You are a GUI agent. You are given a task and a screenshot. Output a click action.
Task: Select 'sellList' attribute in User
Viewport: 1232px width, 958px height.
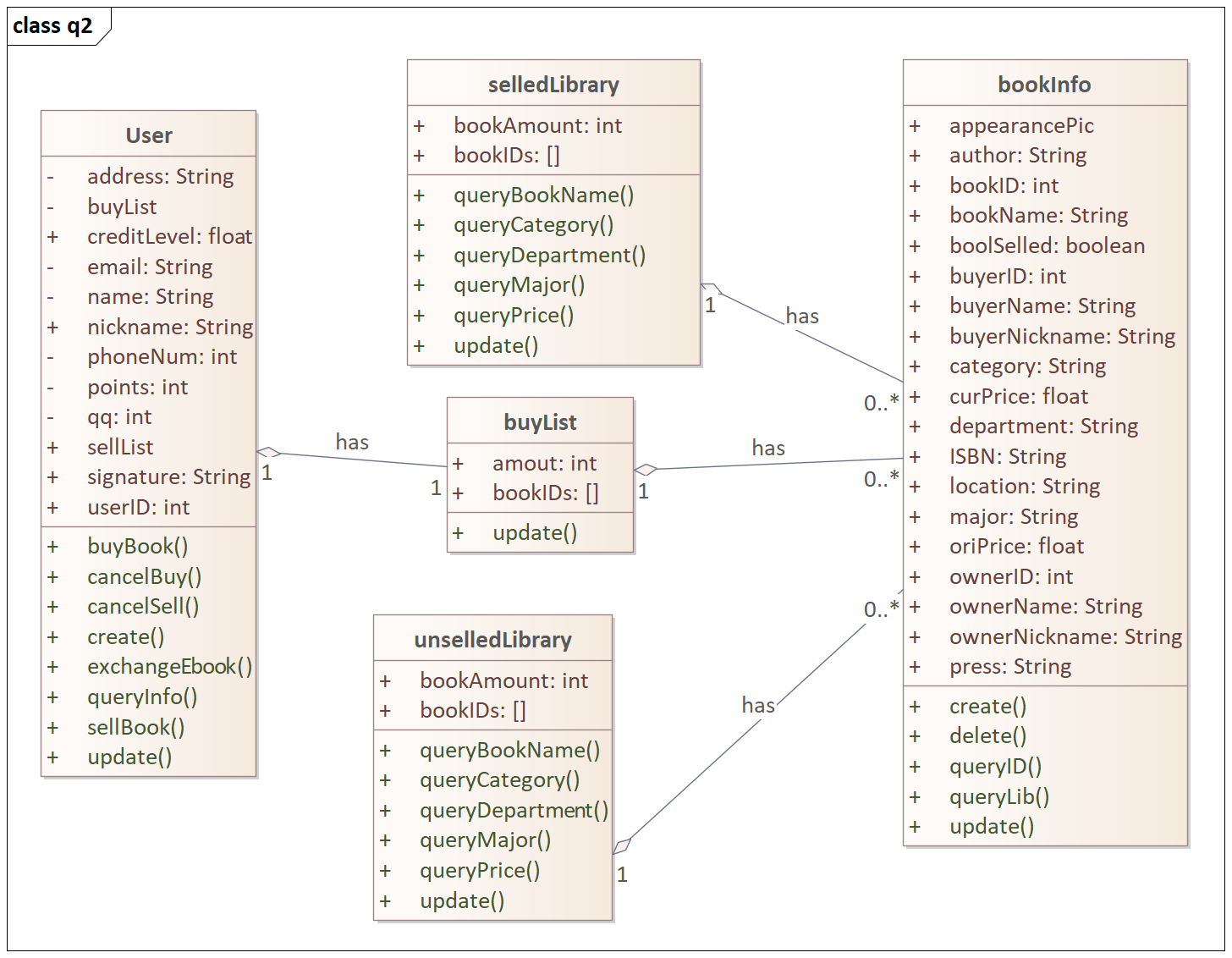(x=120, y=447)
